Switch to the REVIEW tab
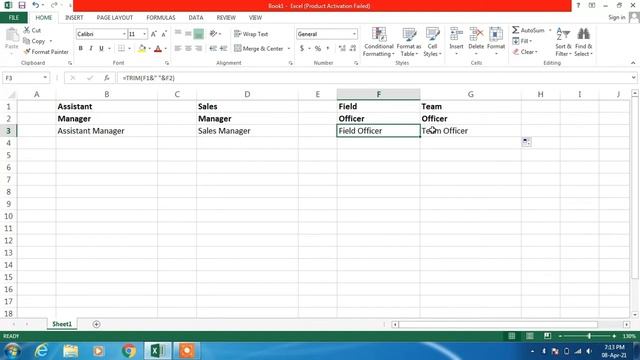 (226, 18)
